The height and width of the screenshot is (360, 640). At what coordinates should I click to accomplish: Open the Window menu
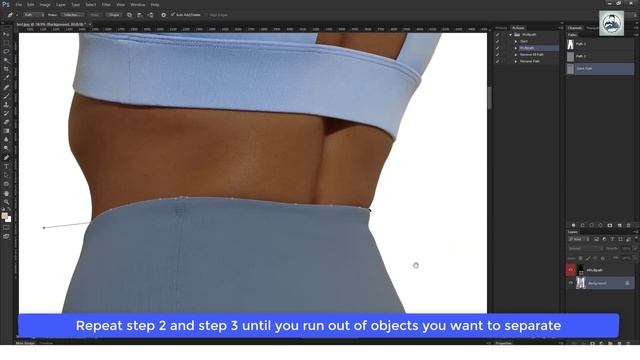pyautogui.click(x=138, y=4)
